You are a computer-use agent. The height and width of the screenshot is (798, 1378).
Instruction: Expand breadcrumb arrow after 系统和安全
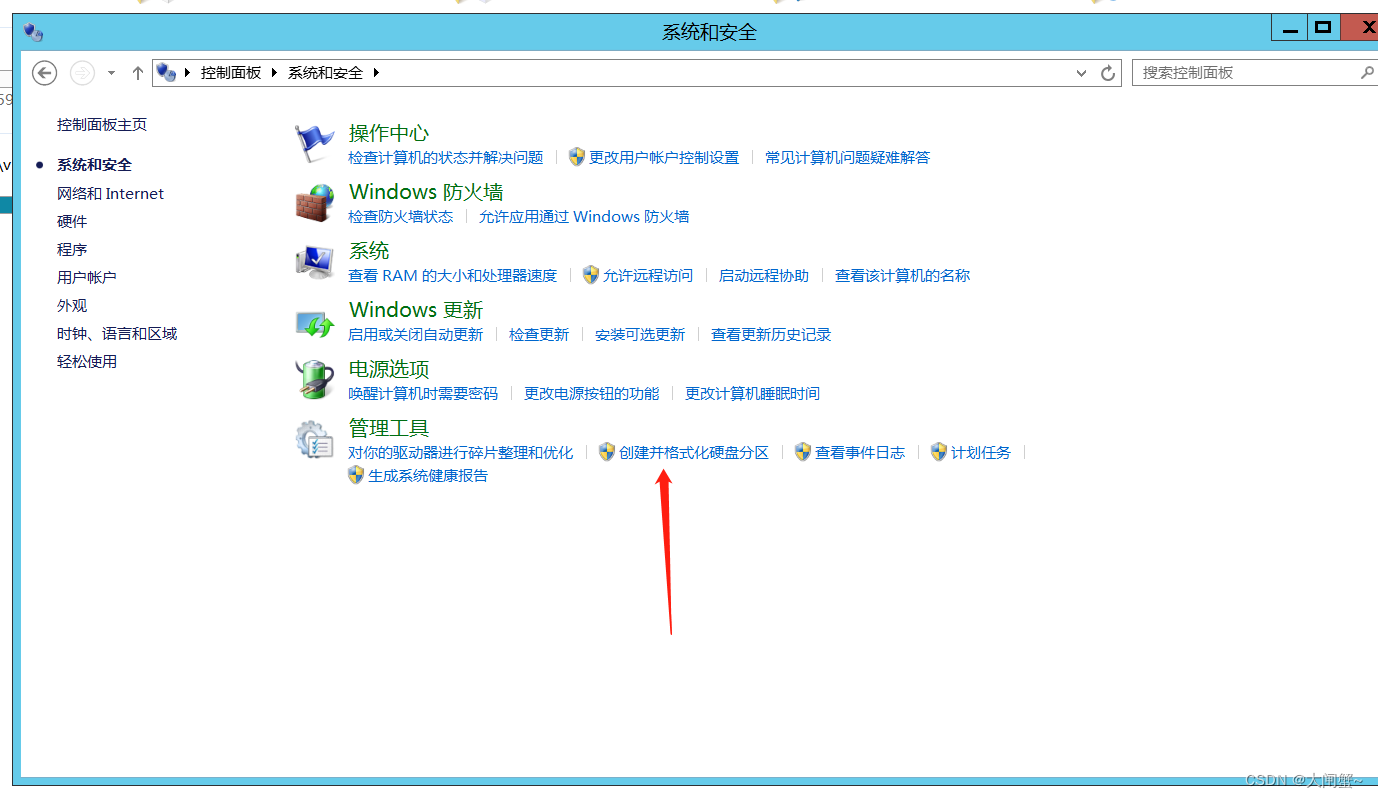[x=376, y=73]
